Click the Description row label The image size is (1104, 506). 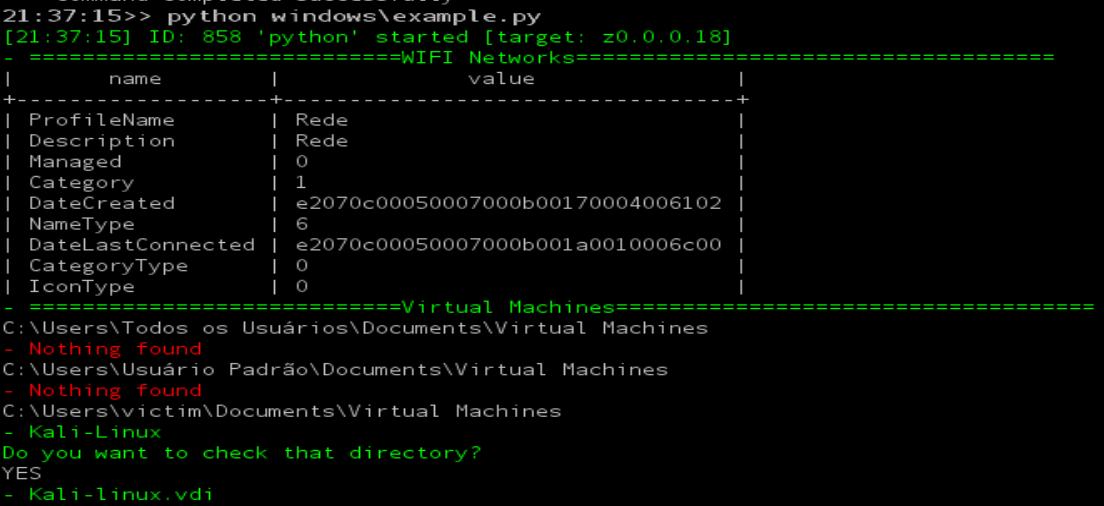point(101,141)
